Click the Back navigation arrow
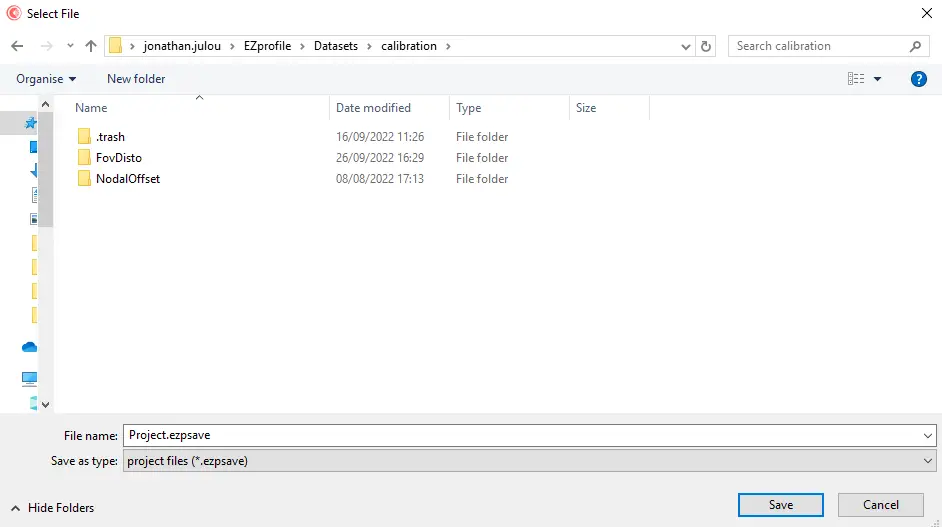Screen dimensions: 942x527 point(17,46)
